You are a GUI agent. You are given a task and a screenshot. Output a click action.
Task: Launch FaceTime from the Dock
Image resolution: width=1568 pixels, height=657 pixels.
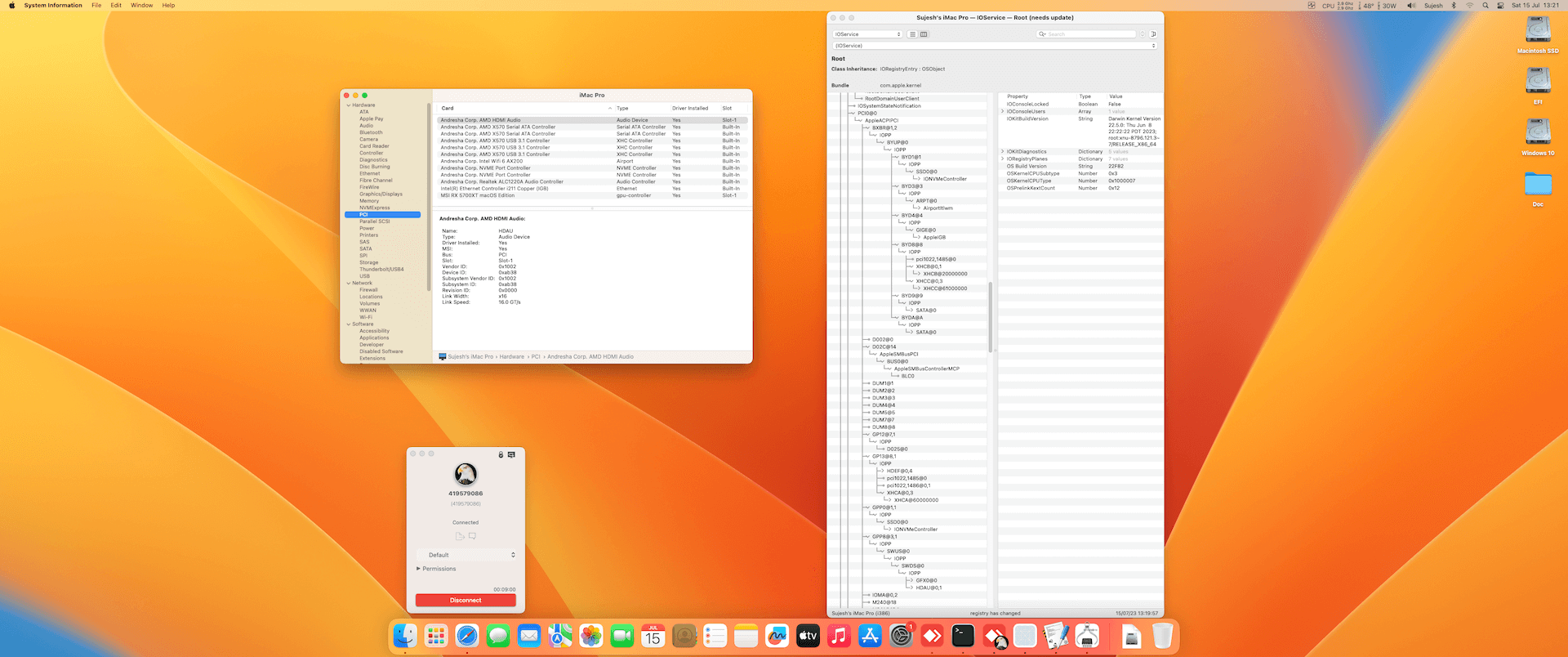coord(622,636)
